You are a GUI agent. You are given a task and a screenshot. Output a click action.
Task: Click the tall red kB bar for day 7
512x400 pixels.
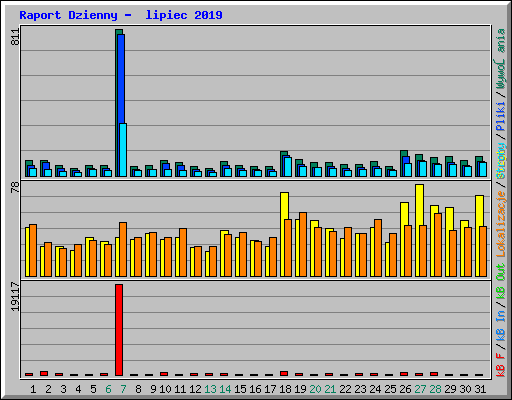(x=119, y=330)
